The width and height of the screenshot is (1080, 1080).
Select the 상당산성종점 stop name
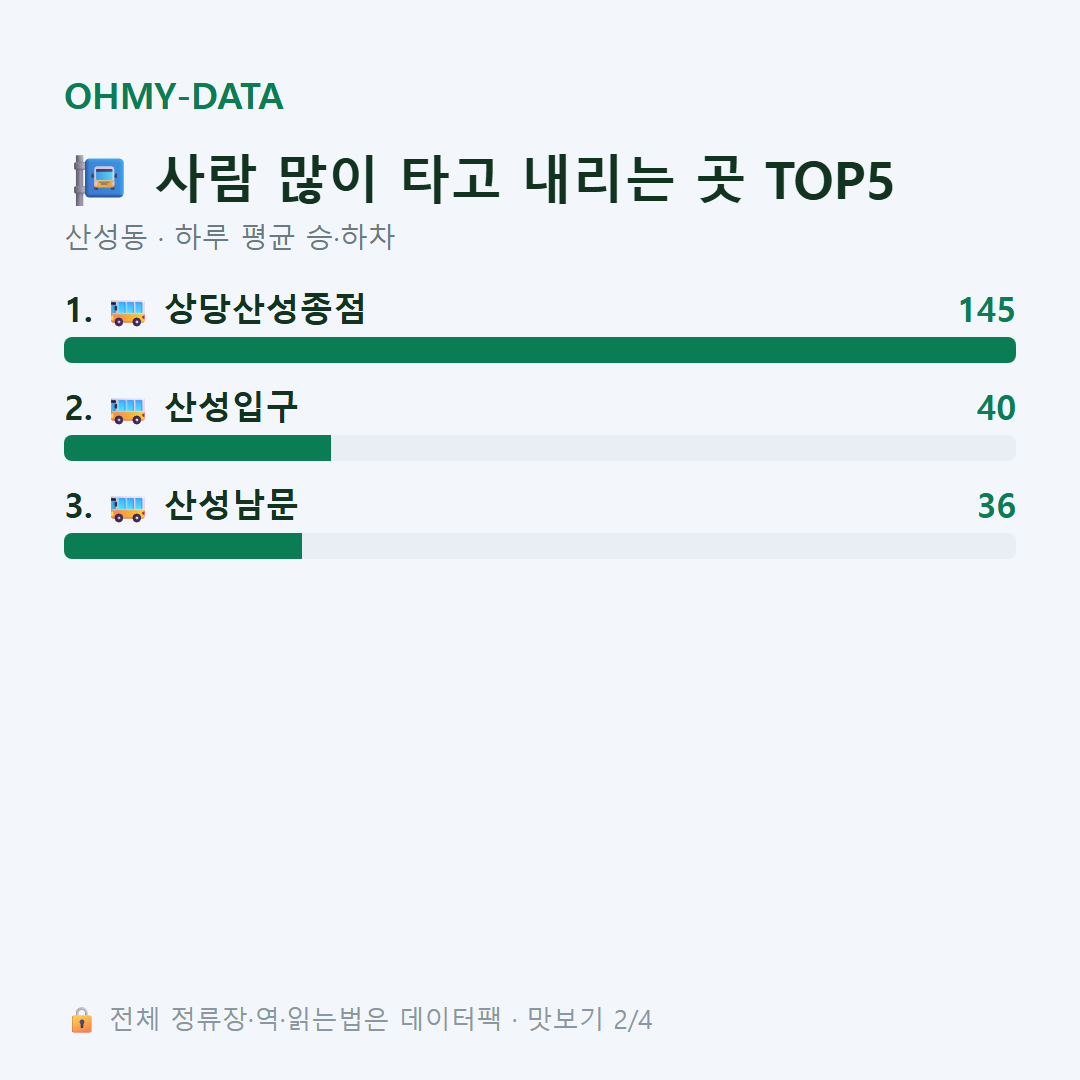tap(264, 309)
